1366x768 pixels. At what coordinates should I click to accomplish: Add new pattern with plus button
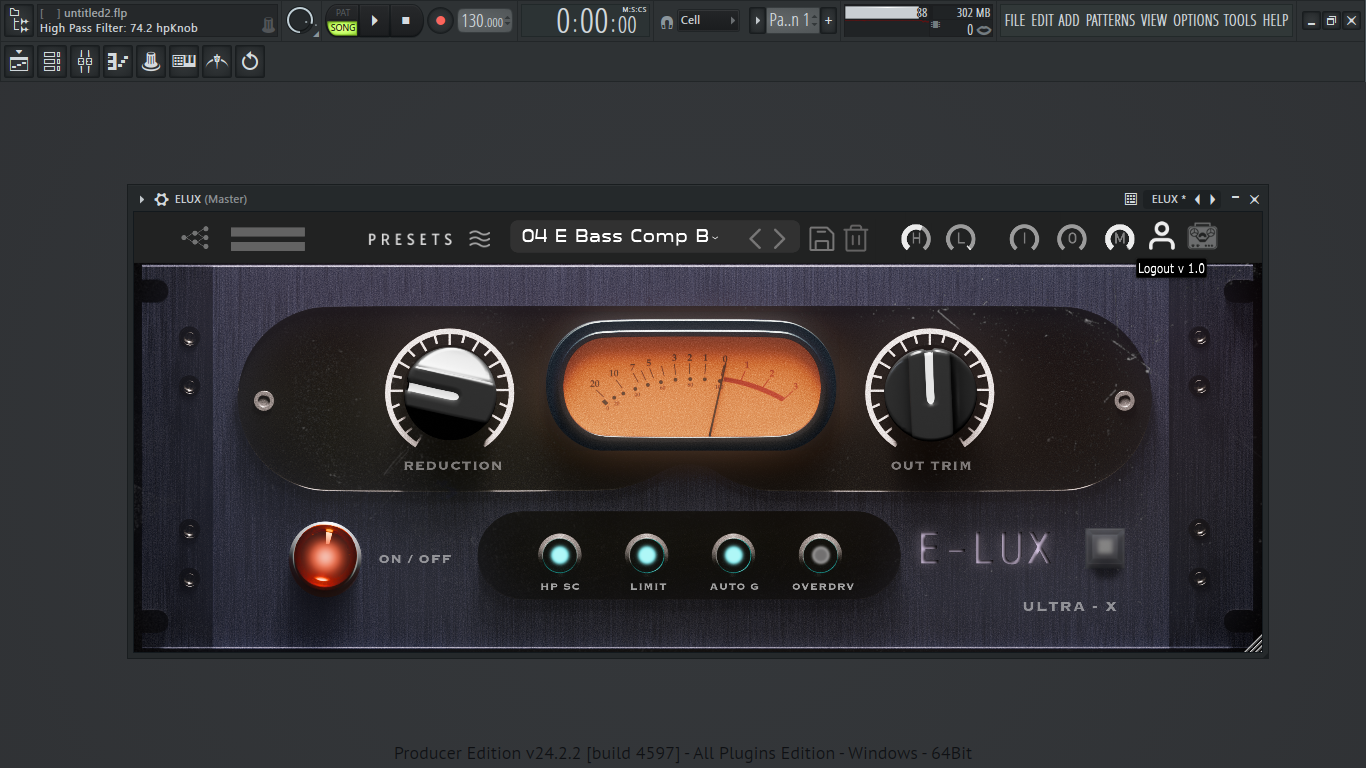pyautogui.click(x=828, y=20)
